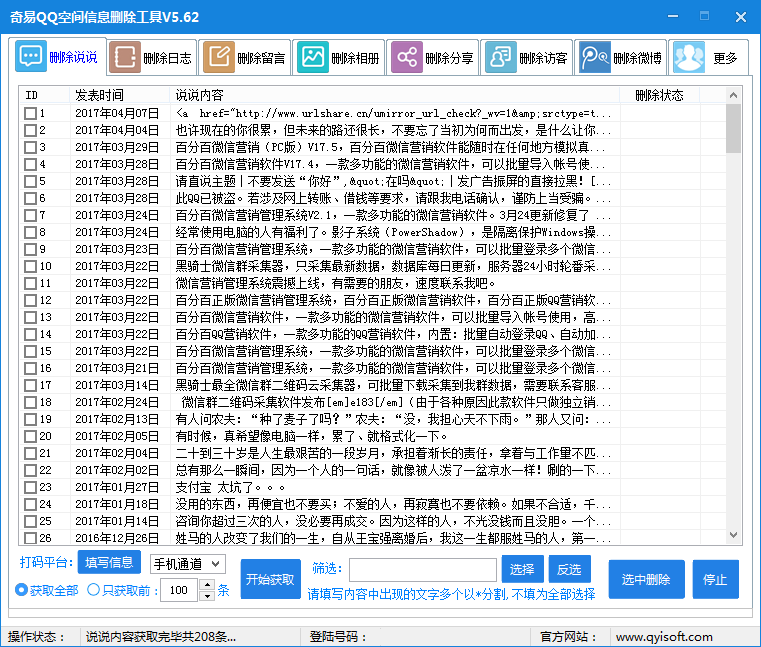Minimize the 奇易QQ空间信息删除工具 window
761x647 pixels.
click(673, 17)
